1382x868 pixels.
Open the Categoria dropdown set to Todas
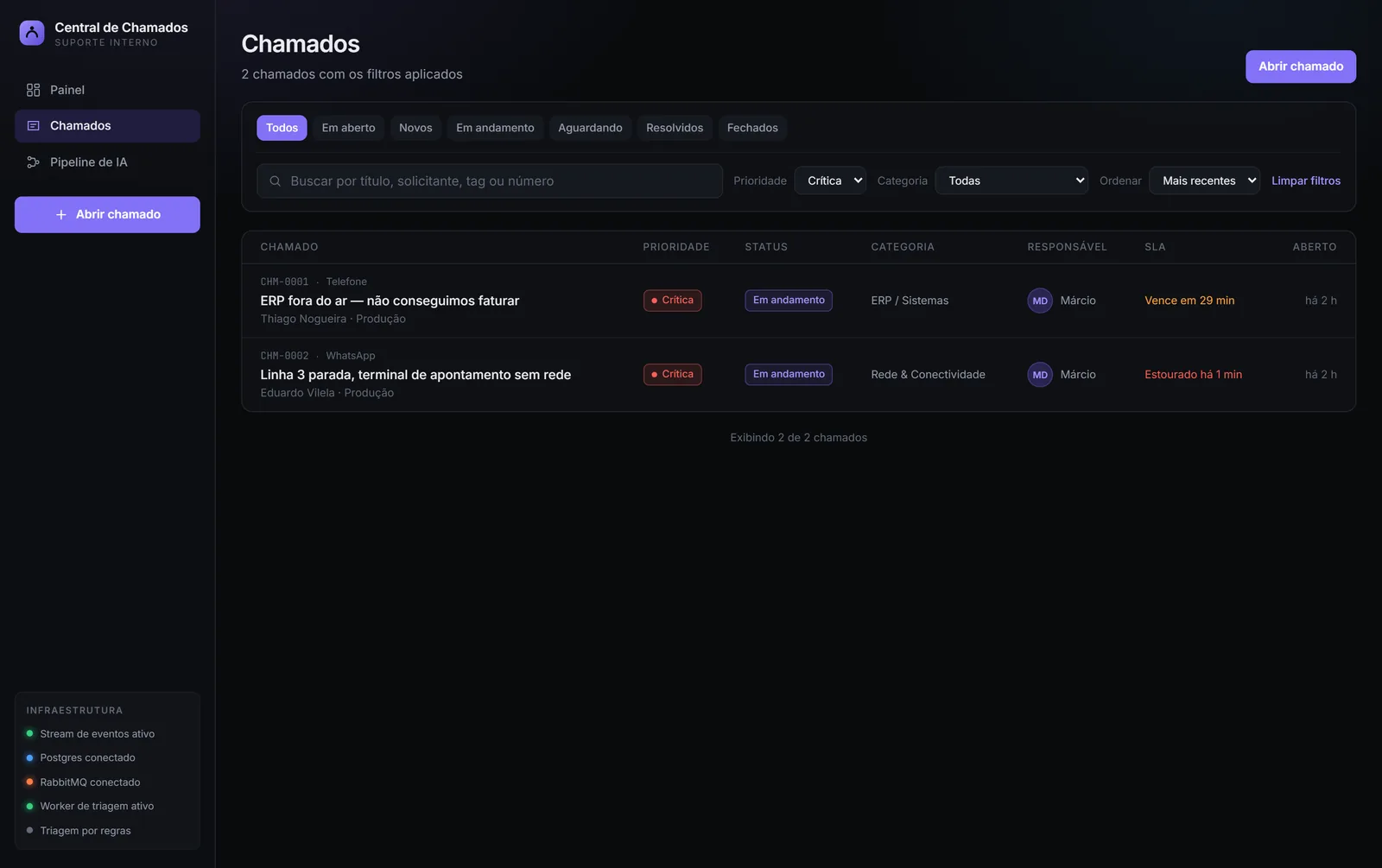click(1011, 181)
